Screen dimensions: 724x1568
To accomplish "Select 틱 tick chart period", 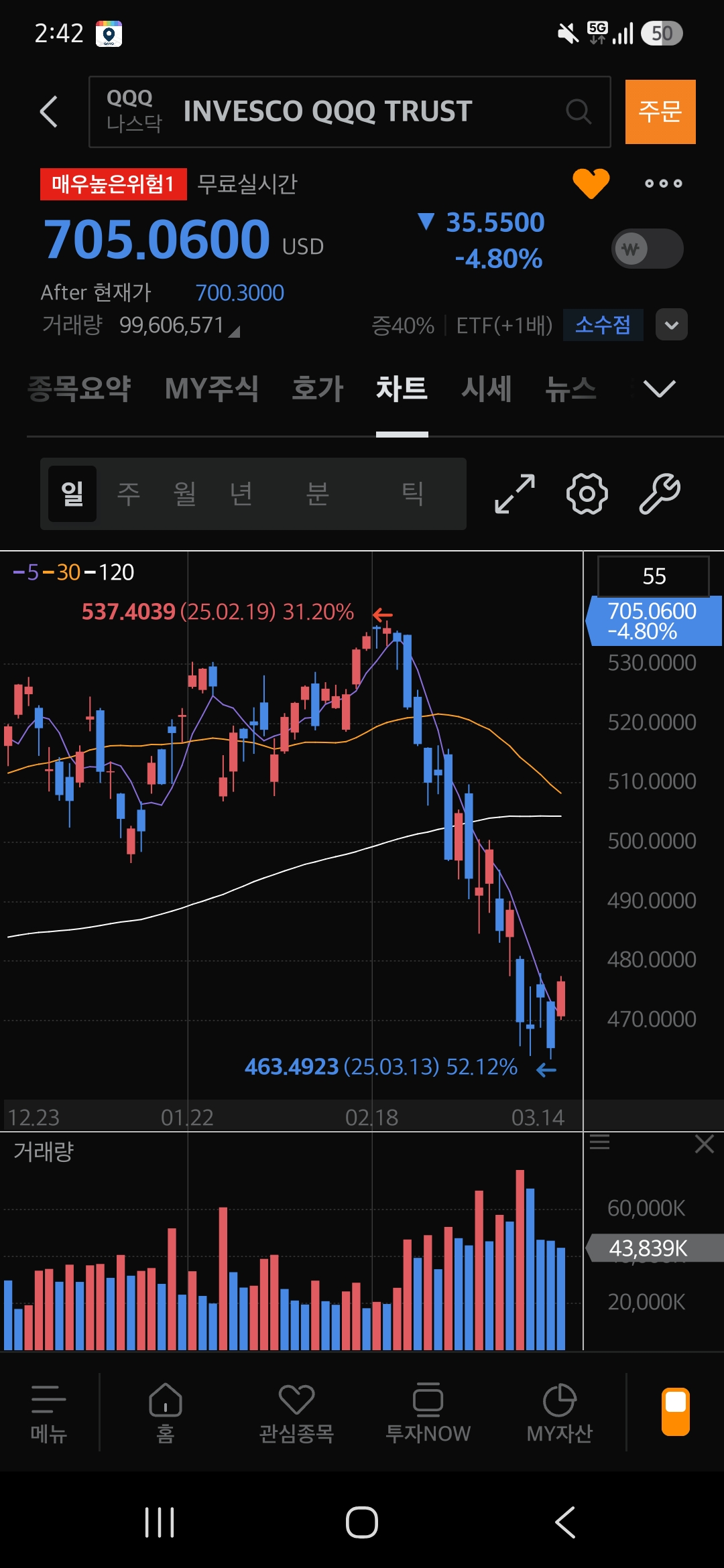I will point(412,494).
